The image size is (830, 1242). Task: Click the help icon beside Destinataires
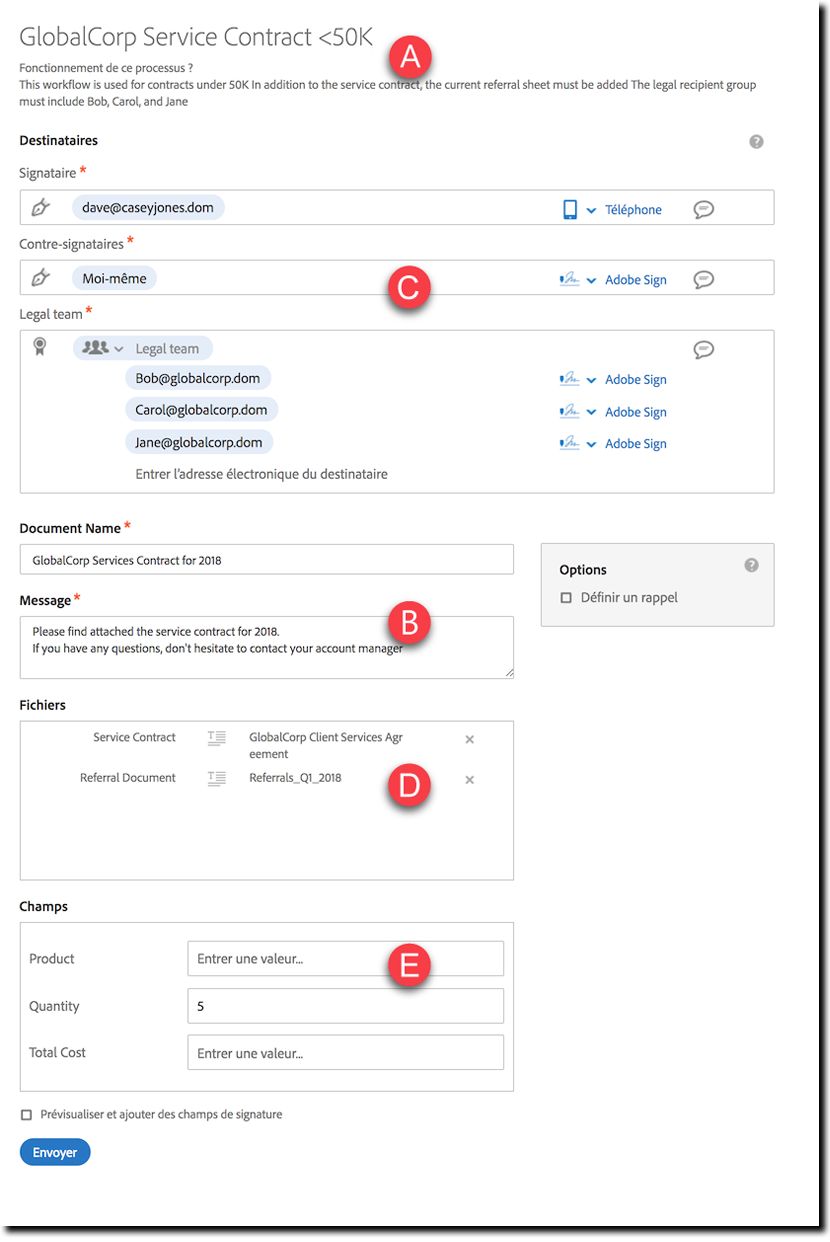[x=756, y=141]
